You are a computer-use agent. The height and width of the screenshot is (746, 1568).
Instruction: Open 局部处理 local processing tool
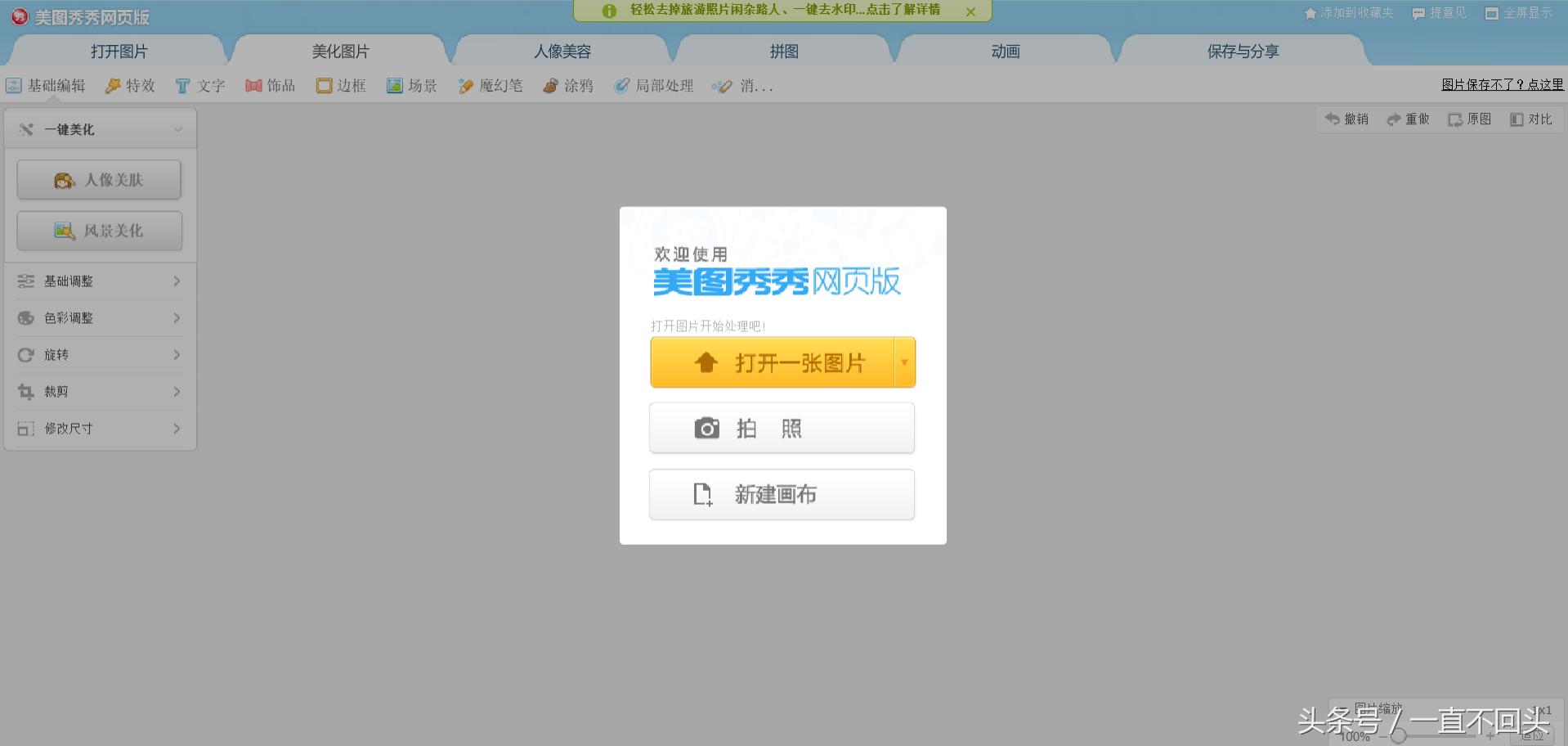click(x=654, y=86)
